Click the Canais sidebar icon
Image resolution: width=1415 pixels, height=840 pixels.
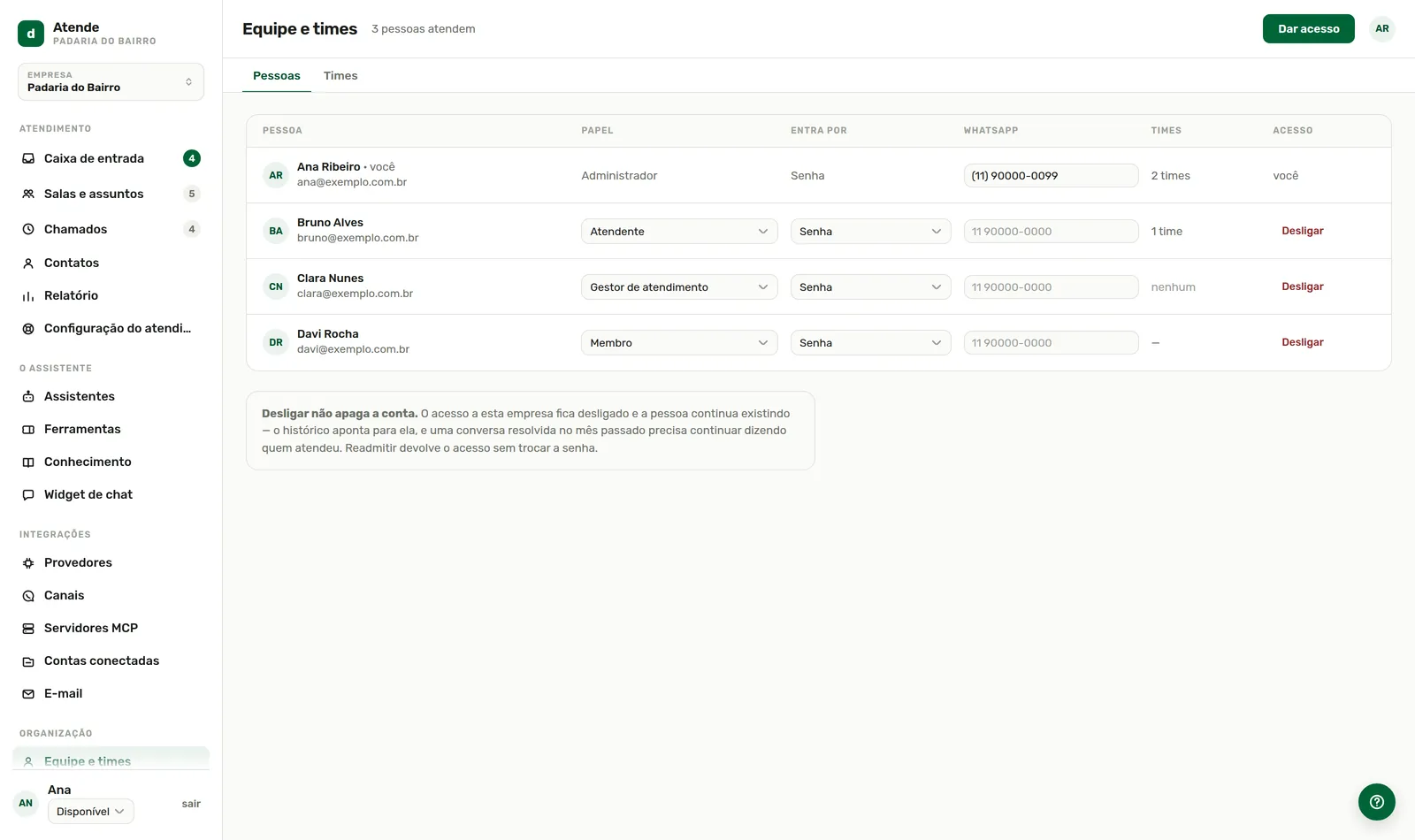coord(28,595)
